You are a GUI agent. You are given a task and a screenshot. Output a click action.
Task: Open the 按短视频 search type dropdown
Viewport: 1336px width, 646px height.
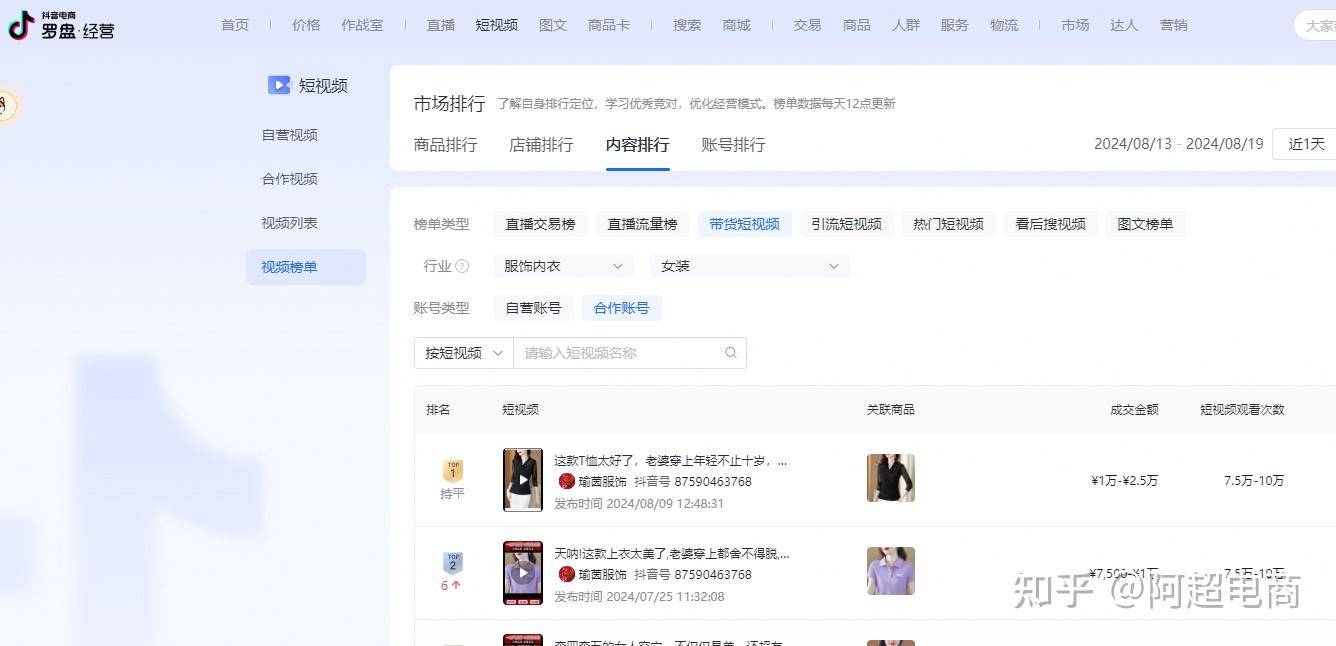pyautogui.click(x=464, y=353)
